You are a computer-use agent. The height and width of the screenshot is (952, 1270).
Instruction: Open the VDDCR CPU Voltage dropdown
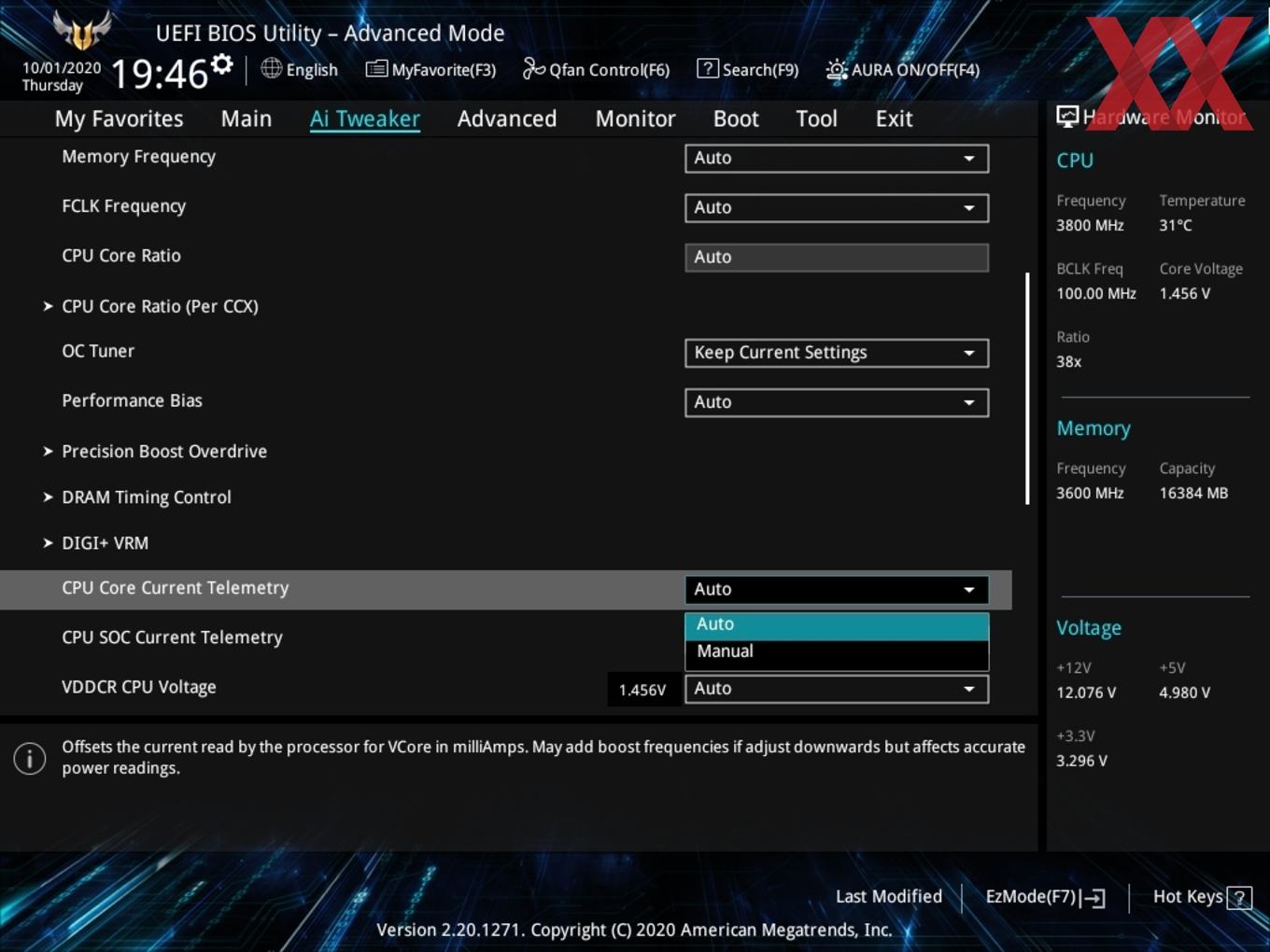(x=837, y=689)
